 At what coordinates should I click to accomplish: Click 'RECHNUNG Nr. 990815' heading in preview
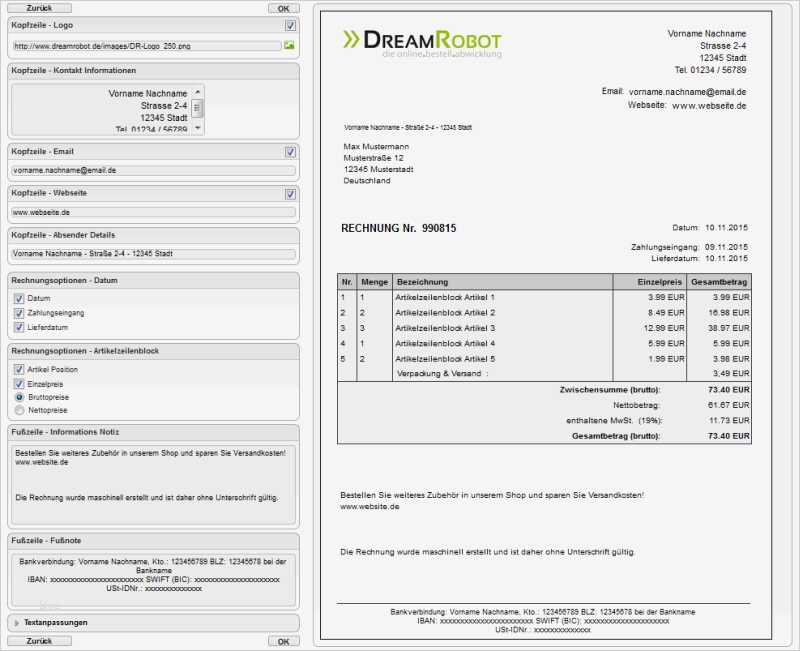398,229
